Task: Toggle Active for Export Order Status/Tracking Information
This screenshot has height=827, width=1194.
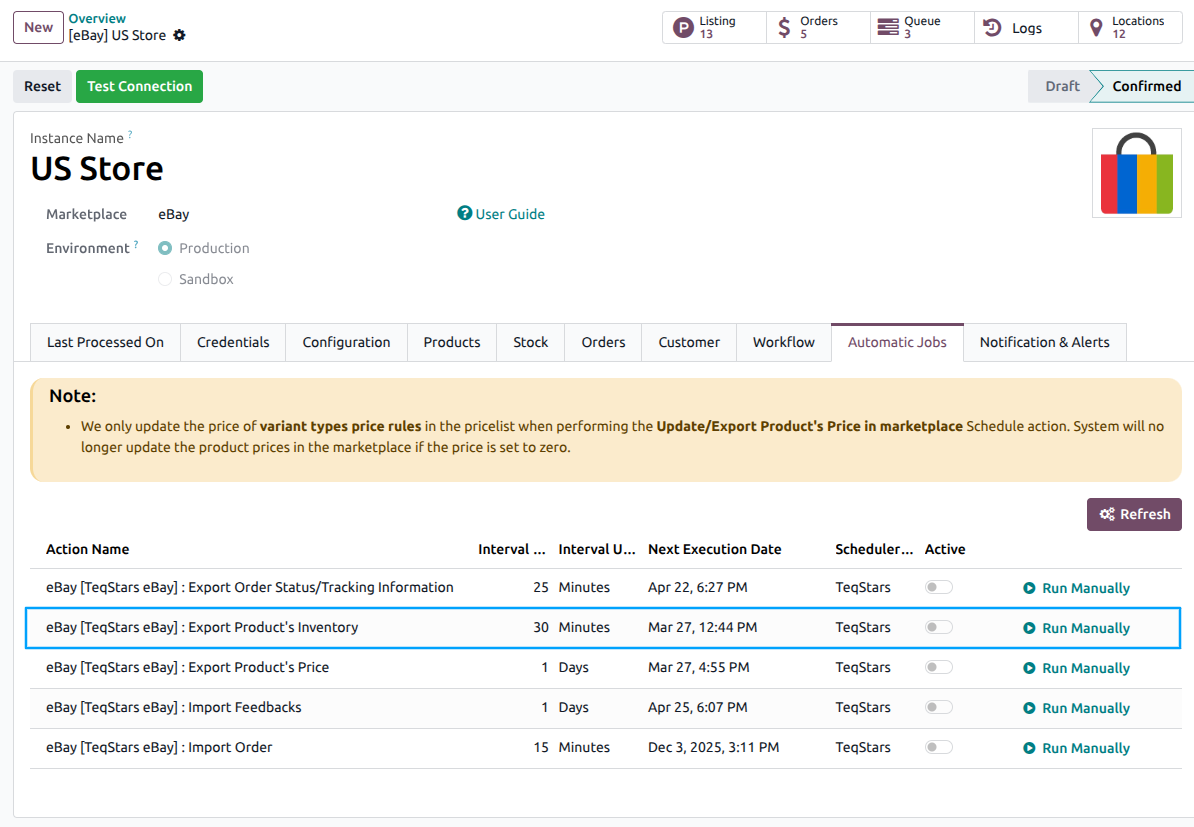Action: 938,587
